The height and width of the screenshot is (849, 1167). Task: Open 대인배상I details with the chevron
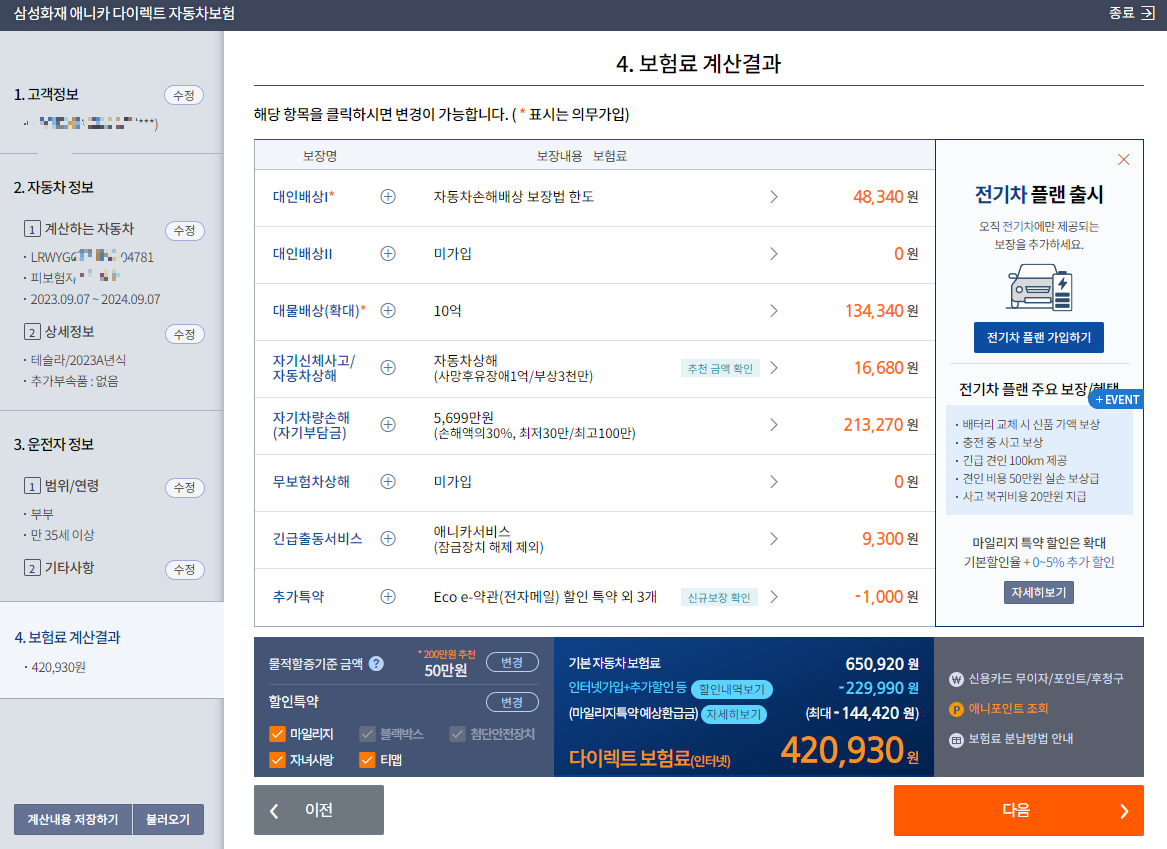click(774, 196)
